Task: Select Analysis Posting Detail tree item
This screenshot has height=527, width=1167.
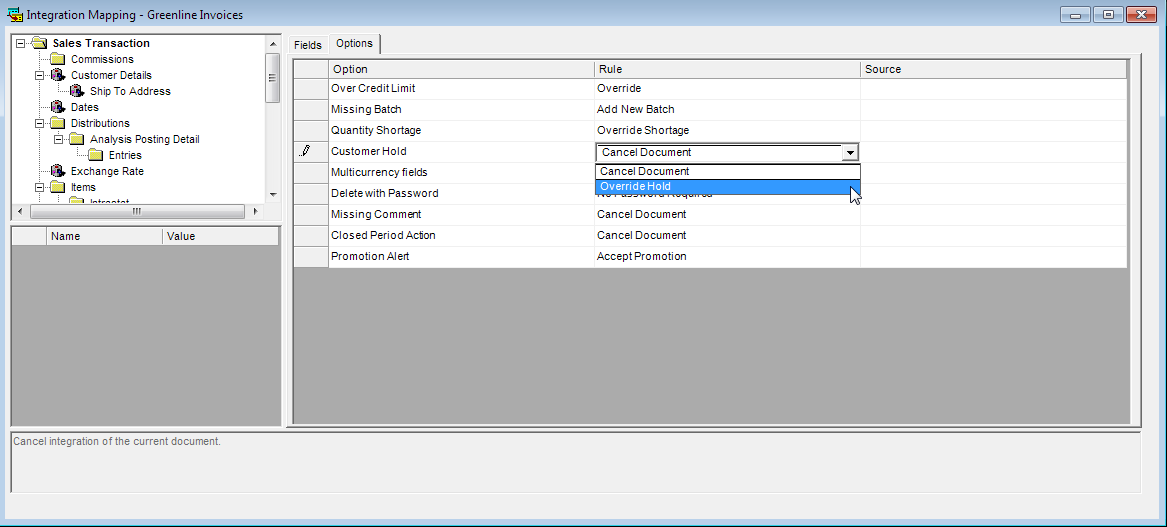Action: click(144, 139)
